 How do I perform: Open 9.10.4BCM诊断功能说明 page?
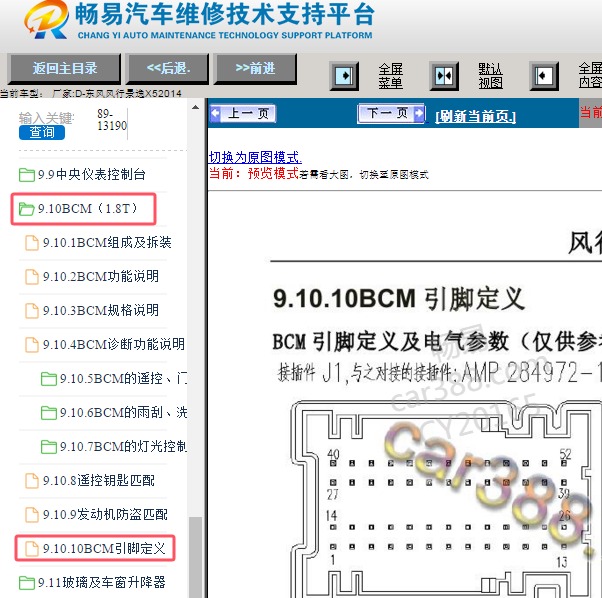click(114, 344)
